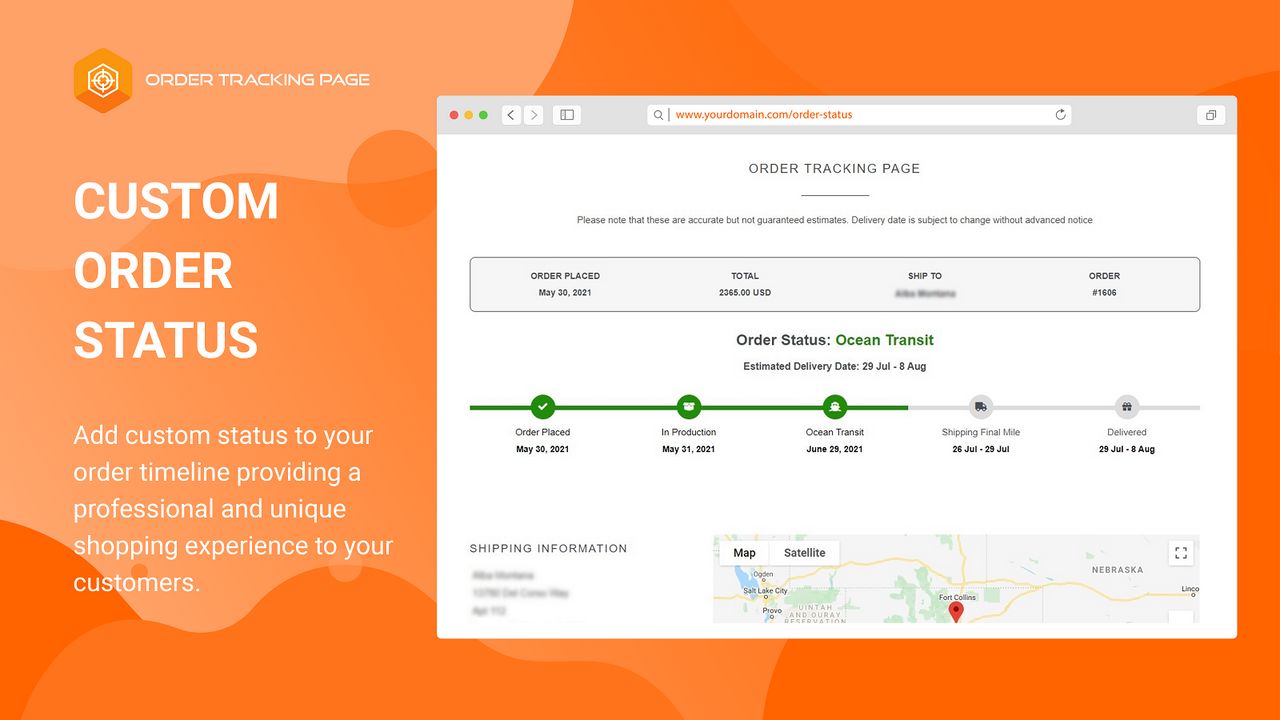Click the CUSTOM ORDER STATUS headline

(176, 271)
